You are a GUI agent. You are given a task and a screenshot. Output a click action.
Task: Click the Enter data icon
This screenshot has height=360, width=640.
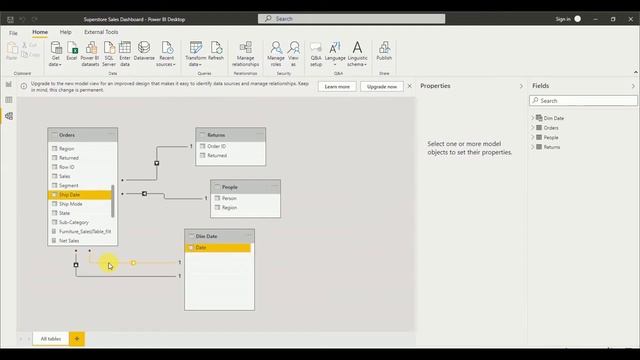click(125, 53)
